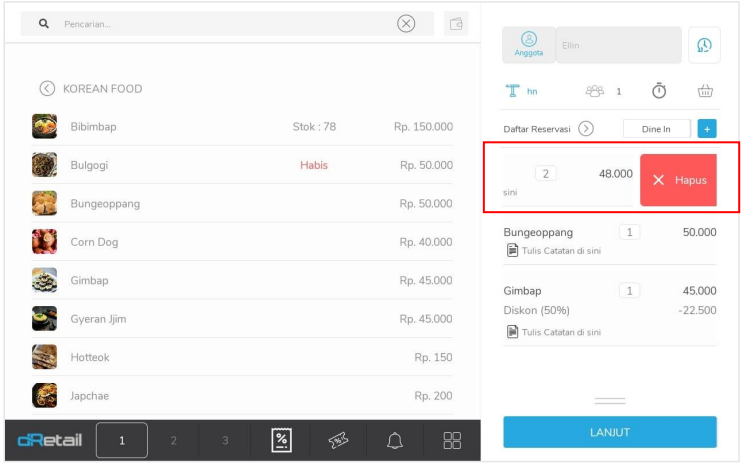Open notifications bell icon
This screenshot has width=744, height=463.
396,440
